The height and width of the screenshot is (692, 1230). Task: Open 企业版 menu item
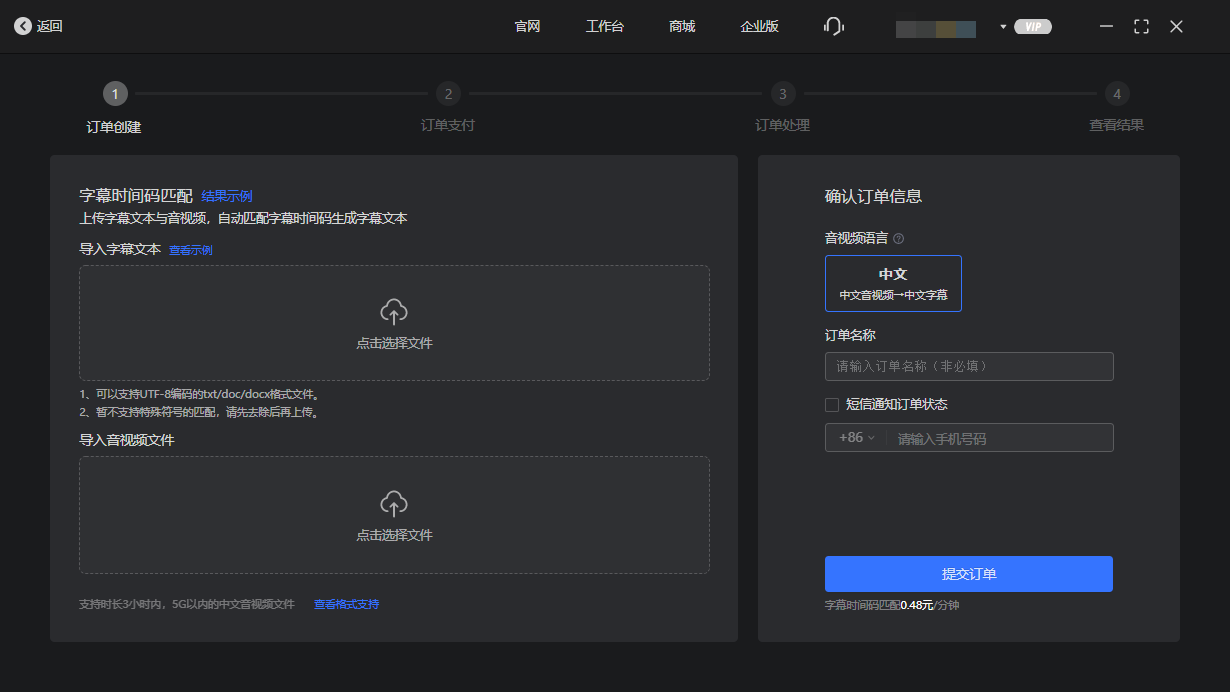tap(759, 27)
